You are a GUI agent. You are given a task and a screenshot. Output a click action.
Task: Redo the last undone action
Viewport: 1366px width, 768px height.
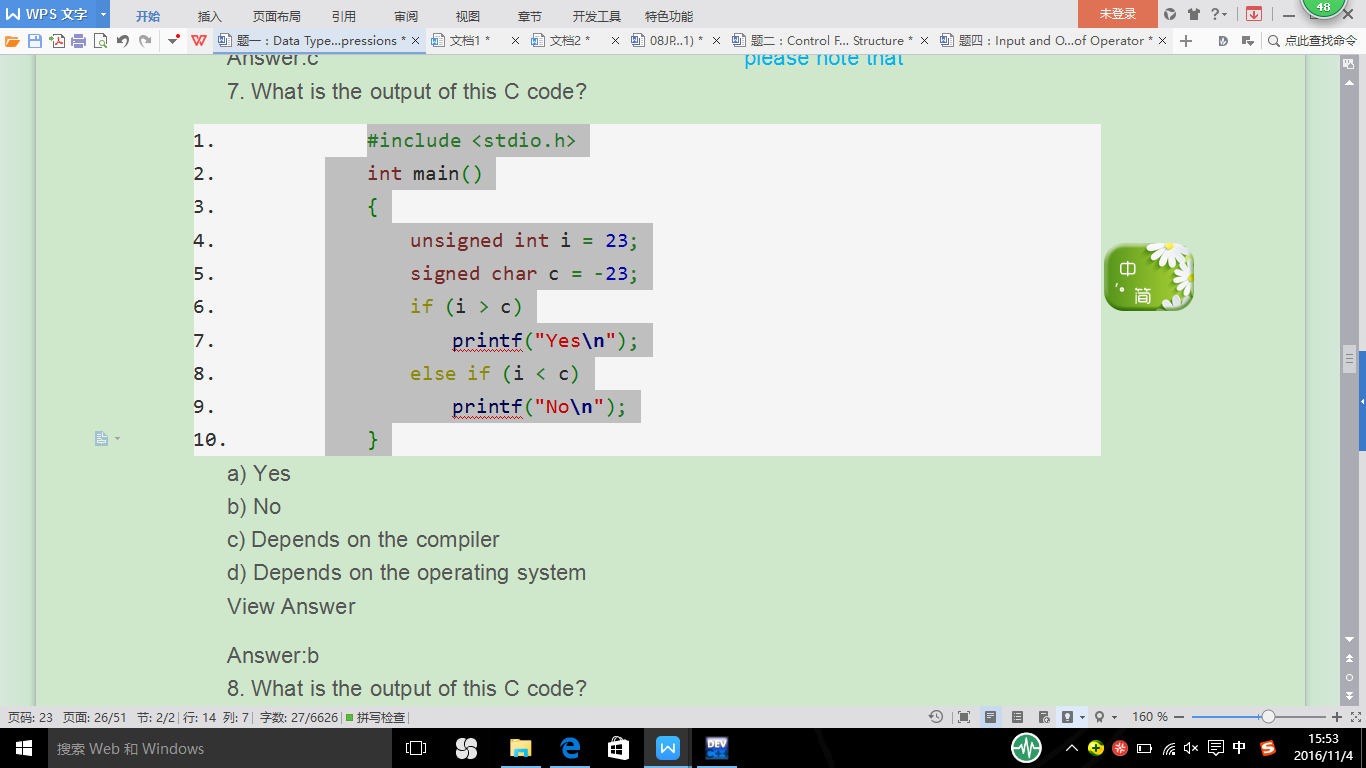click(145, 41)
